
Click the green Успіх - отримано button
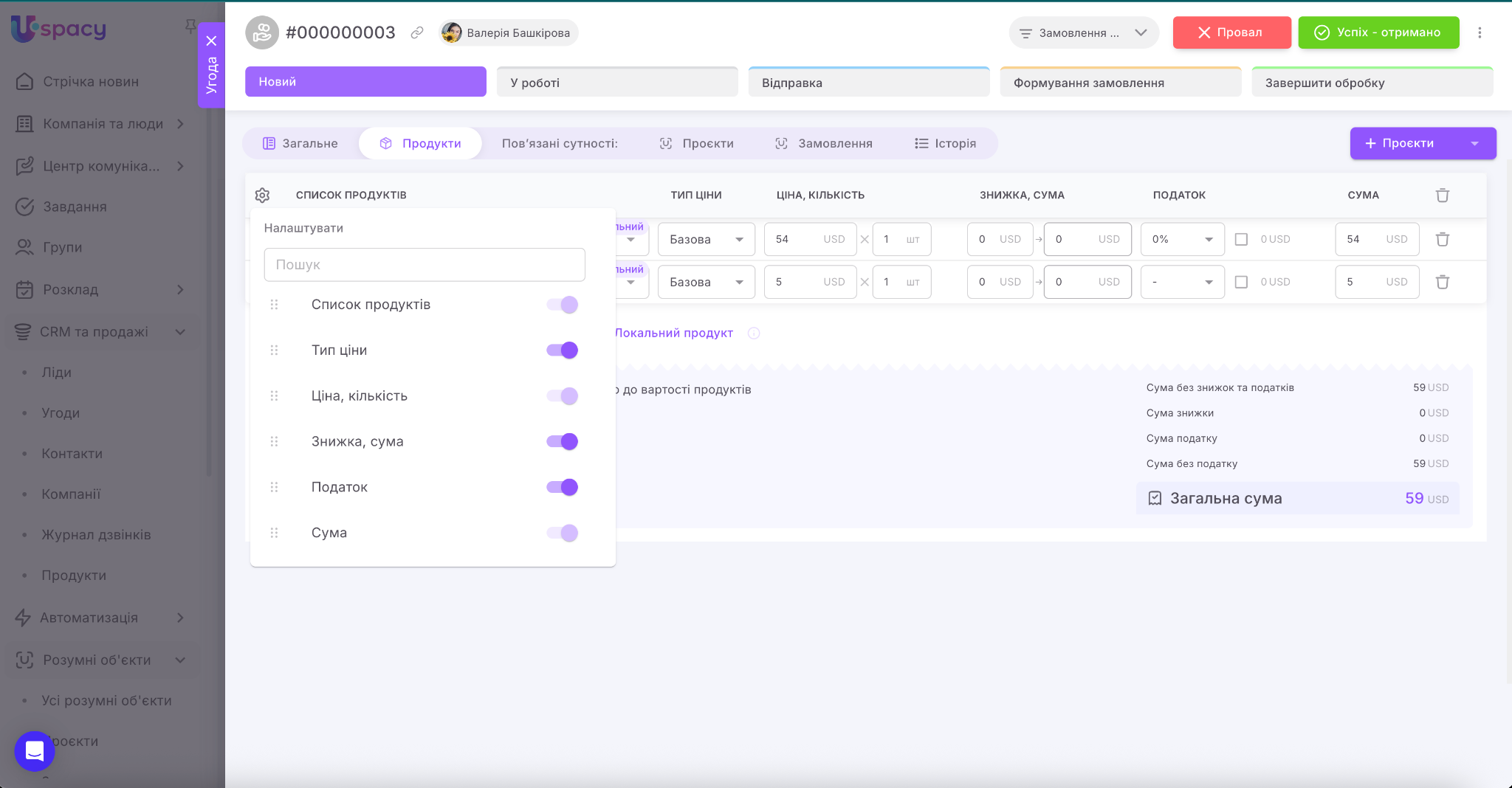tap(1378, 32)
